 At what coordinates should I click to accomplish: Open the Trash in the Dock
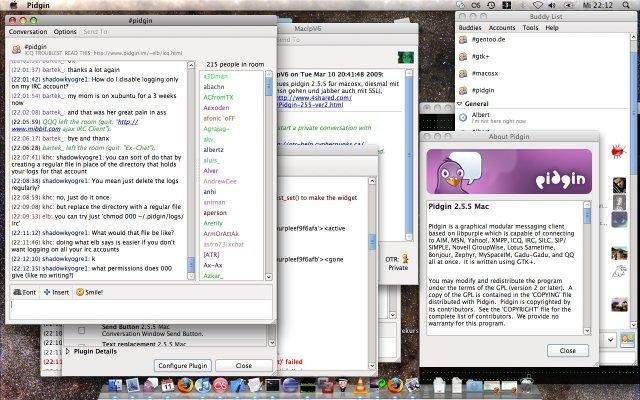point(527,384)
